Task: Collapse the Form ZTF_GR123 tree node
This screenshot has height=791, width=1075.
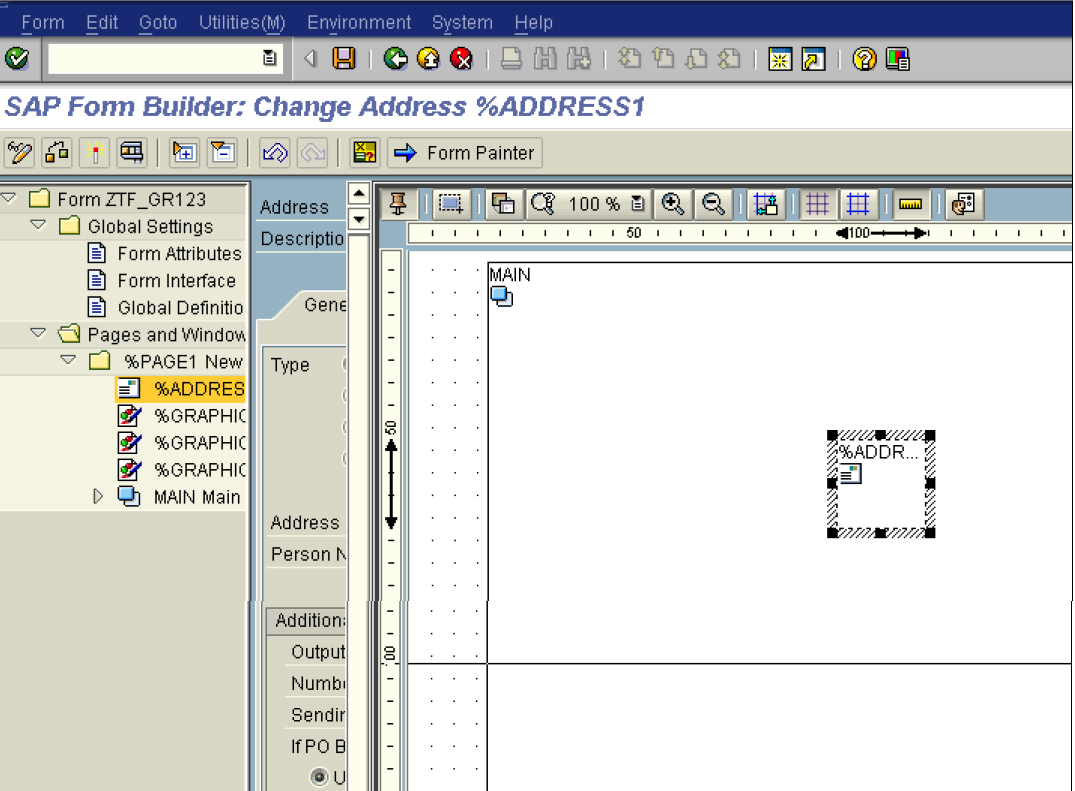Action: (x=9, y=198)
